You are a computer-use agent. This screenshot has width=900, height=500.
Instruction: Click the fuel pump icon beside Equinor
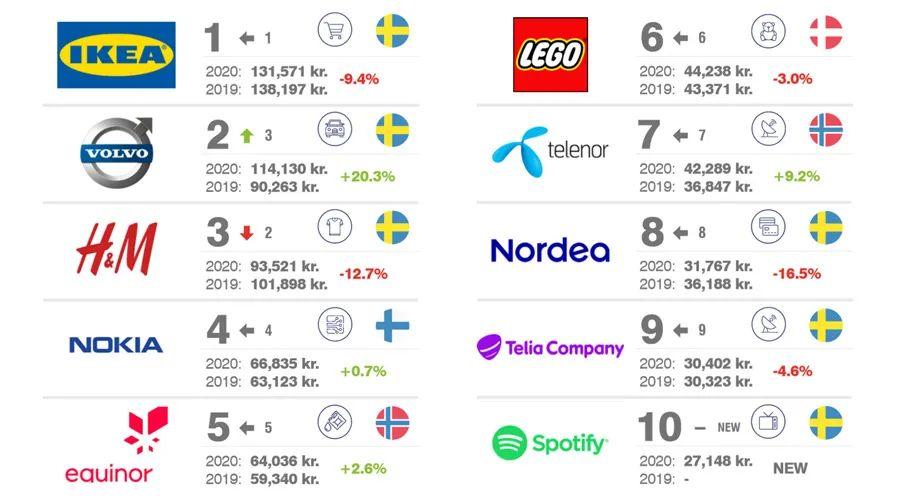[335, 422]
